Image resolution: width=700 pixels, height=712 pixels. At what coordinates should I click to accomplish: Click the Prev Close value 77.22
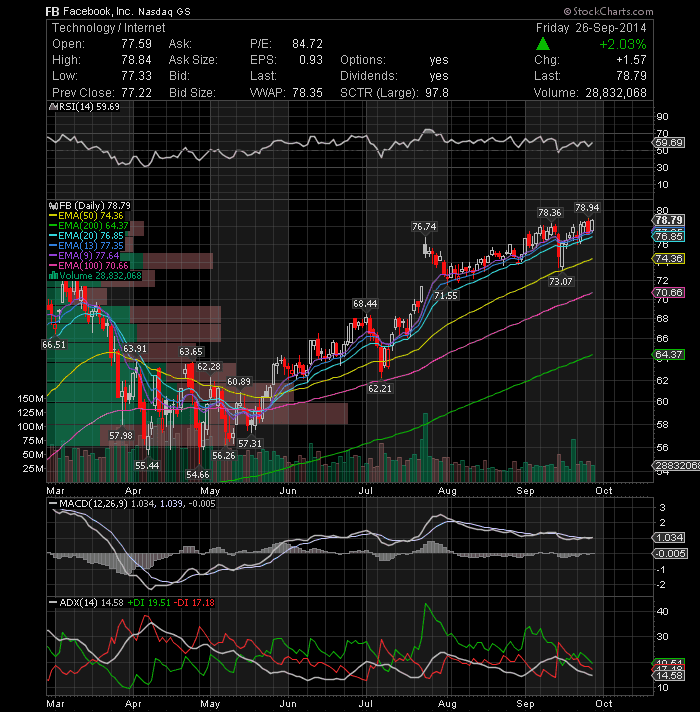pyautogui.click(x=136, y=93)
